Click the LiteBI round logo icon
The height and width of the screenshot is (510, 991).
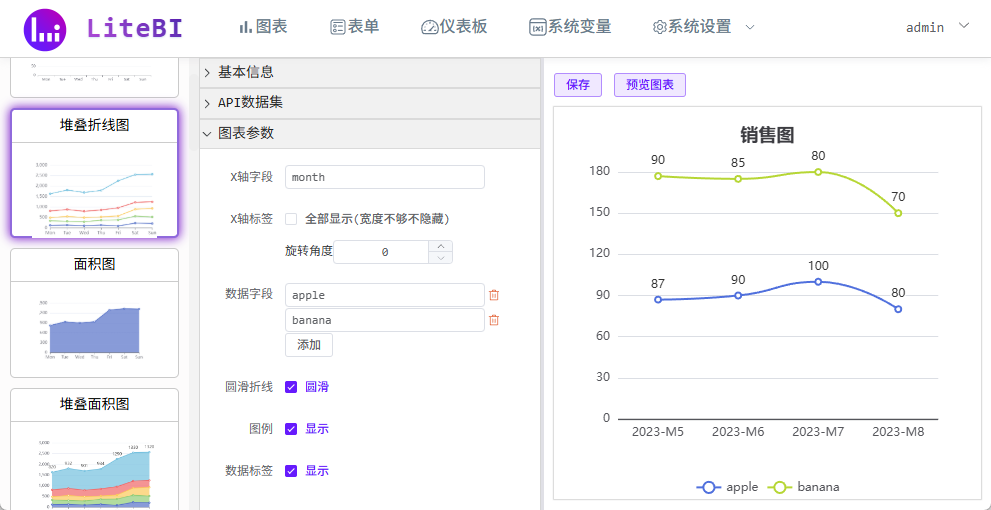click(45, 29)
